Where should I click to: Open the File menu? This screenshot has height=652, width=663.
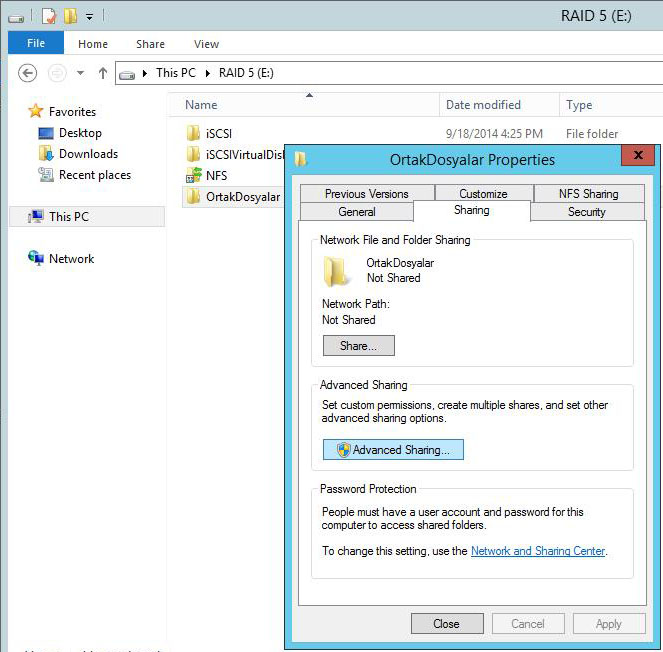36,44
